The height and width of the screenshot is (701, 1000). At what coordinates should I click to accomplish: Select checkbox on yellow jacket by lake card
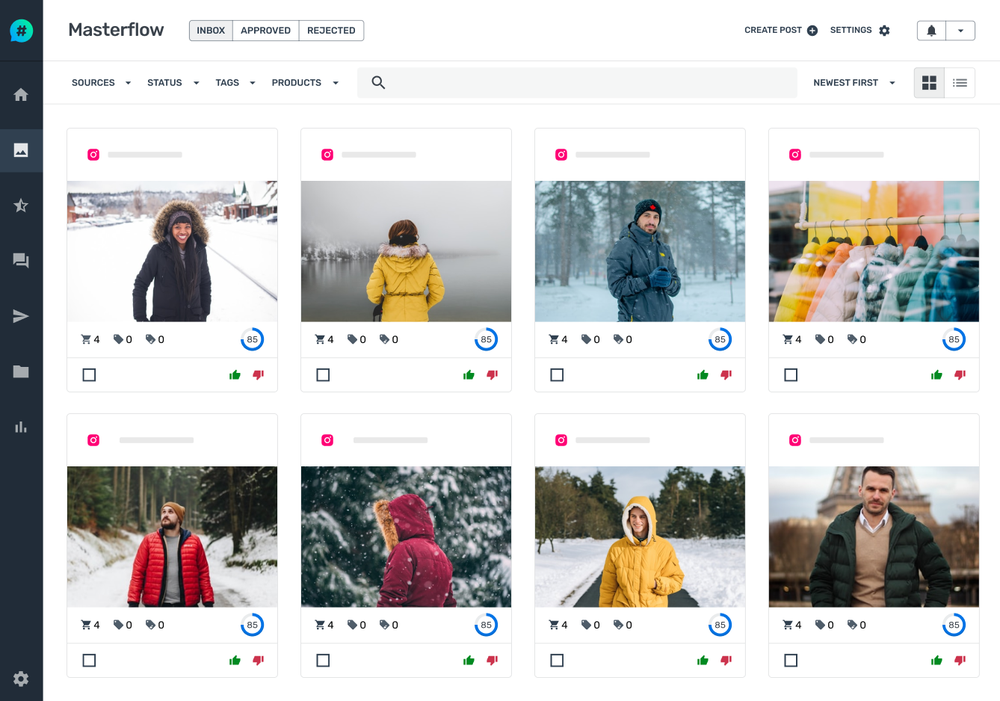coord(323,375)
